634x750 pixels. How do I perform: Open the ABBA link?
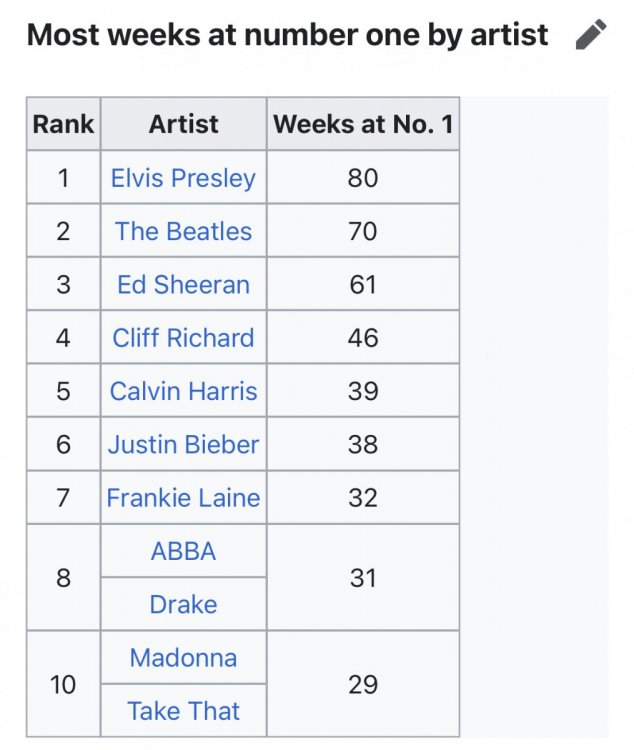(x=183, y=551)
